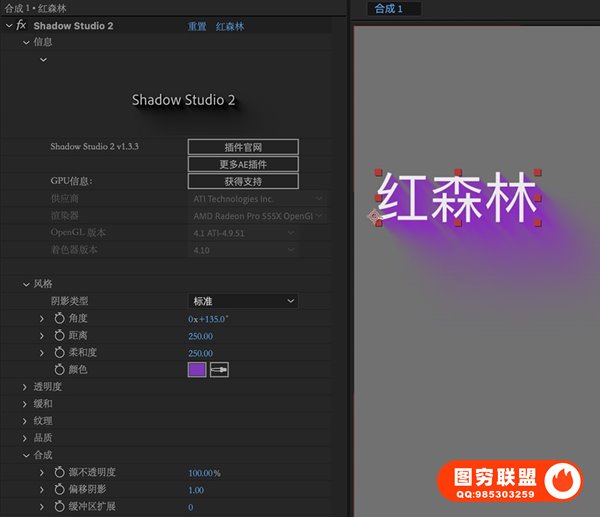Open the purple shadow color swatch

point(197,370)
